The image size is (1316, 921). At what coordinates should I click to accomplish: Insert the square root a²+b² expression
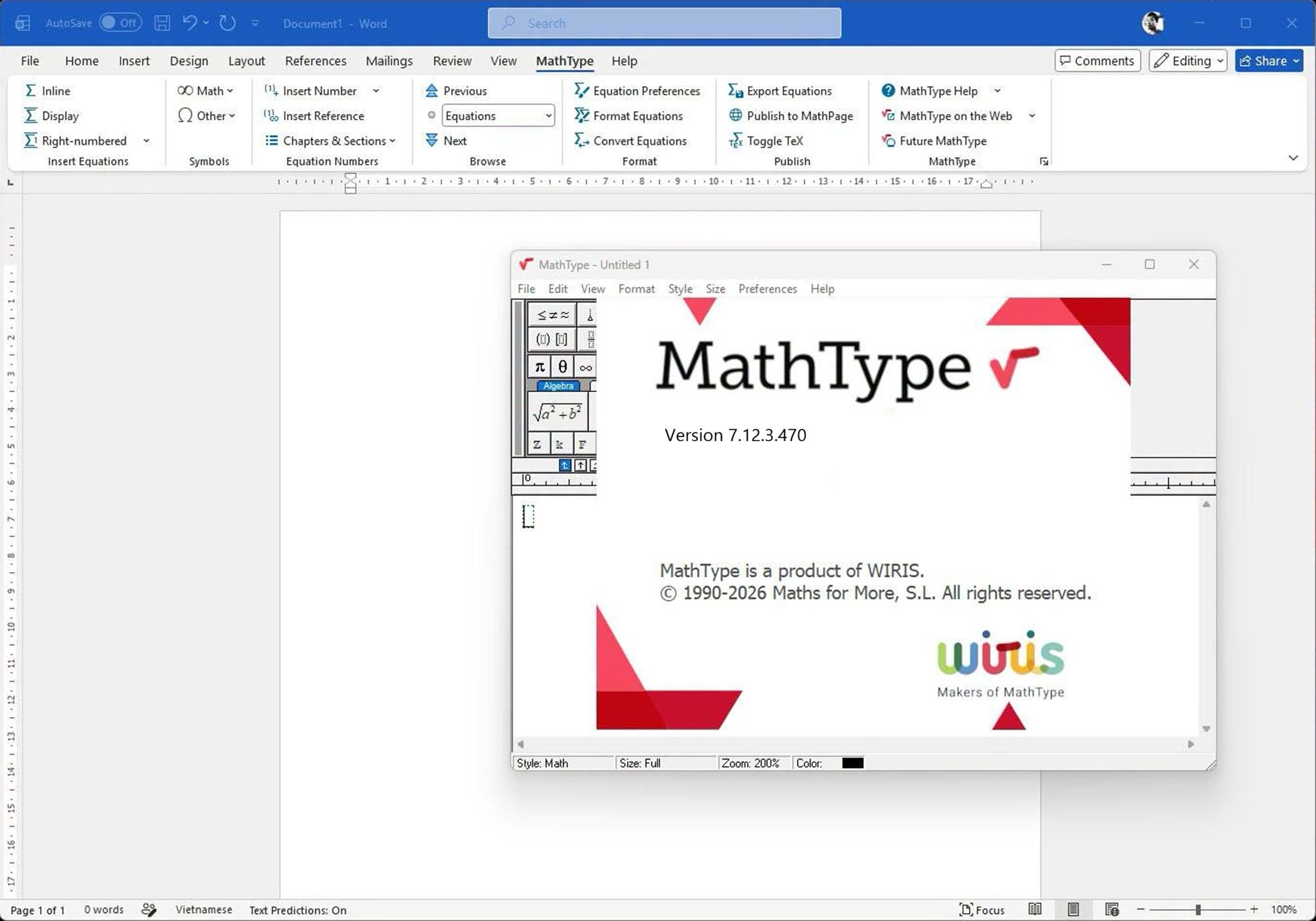(x=557, y=413)
